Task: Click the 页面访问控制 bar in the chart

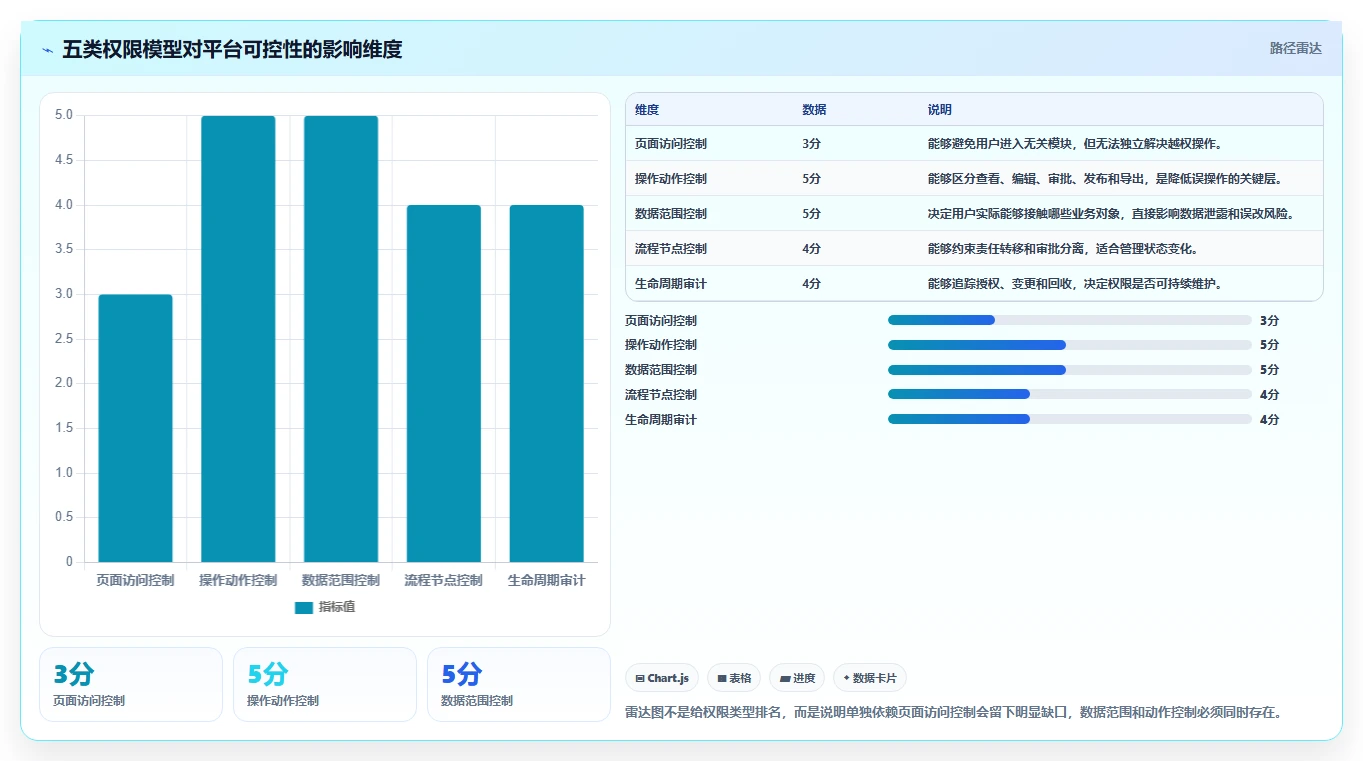Action: (135, 428)
